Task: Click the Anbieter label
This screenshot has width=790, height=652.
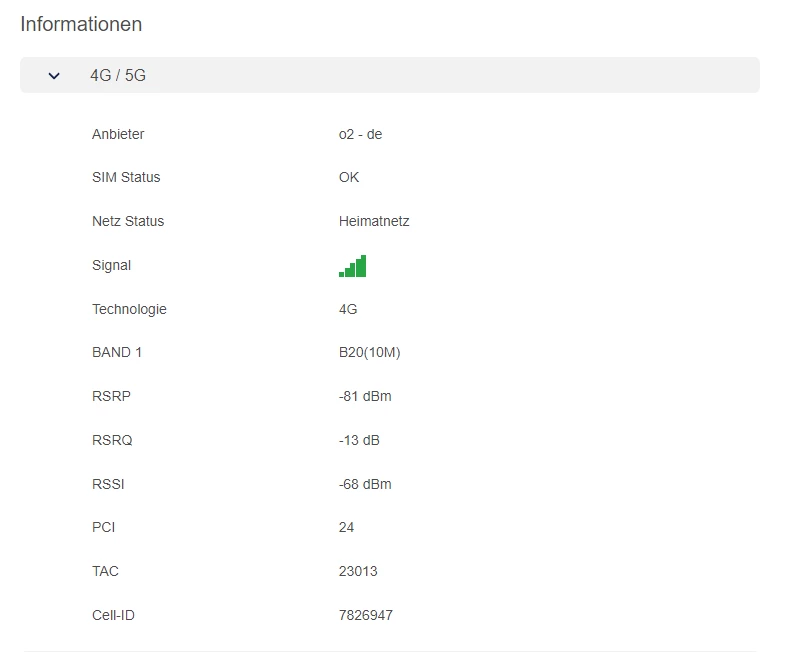Action: click(118, 134)
